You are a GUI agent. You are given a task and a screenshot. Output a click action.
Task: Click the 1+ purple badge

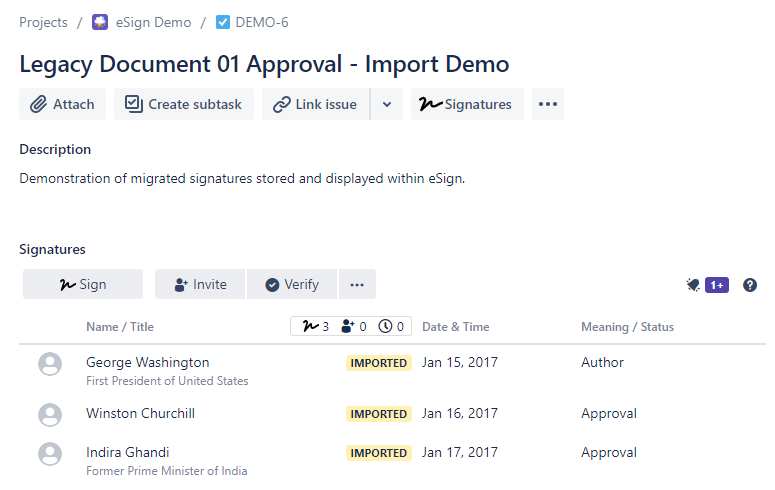click(717, 285)
